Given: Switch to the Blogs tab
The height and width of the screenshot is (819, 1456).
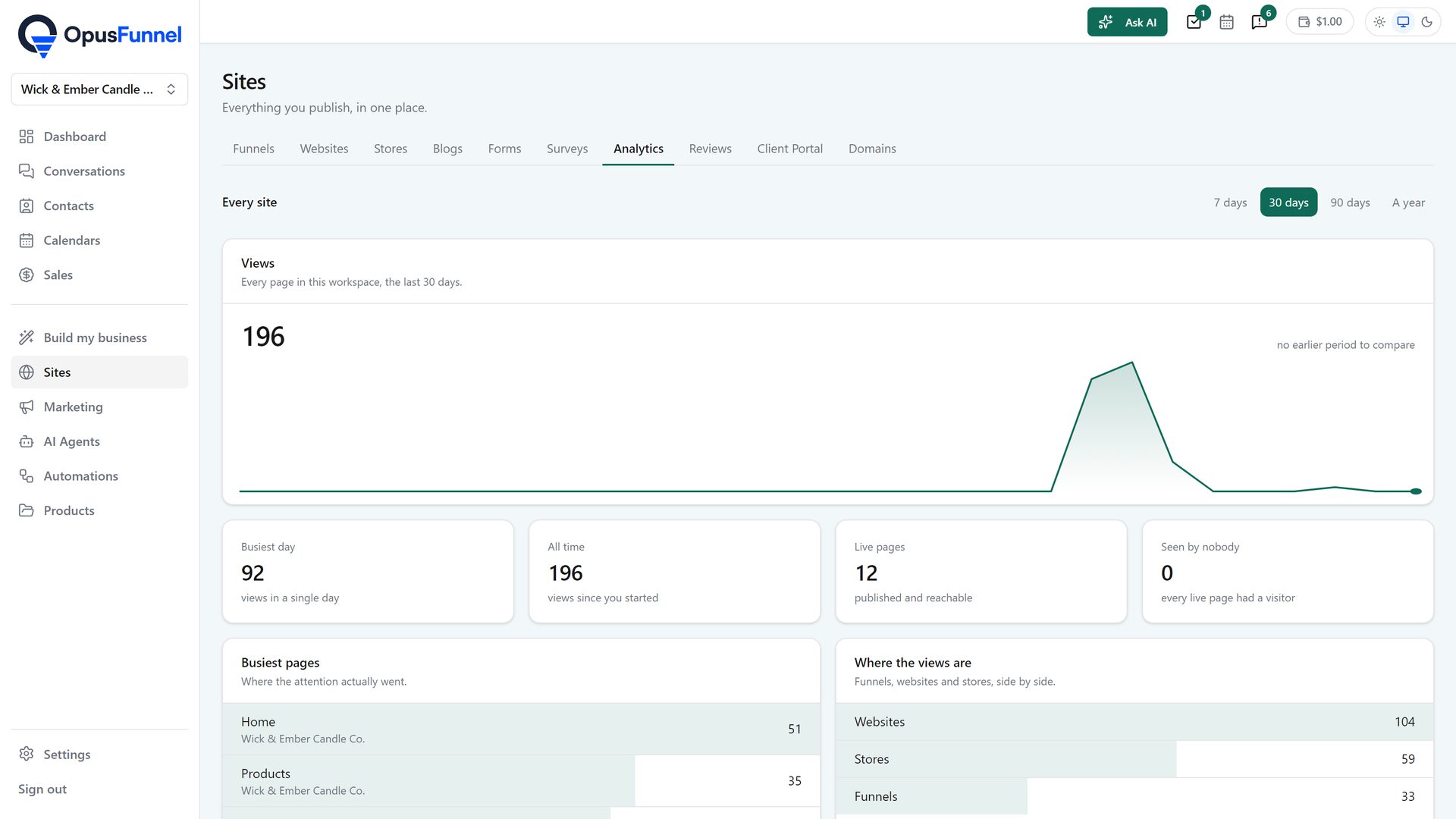Looking at the screenshot, I should tap(447, 149).
